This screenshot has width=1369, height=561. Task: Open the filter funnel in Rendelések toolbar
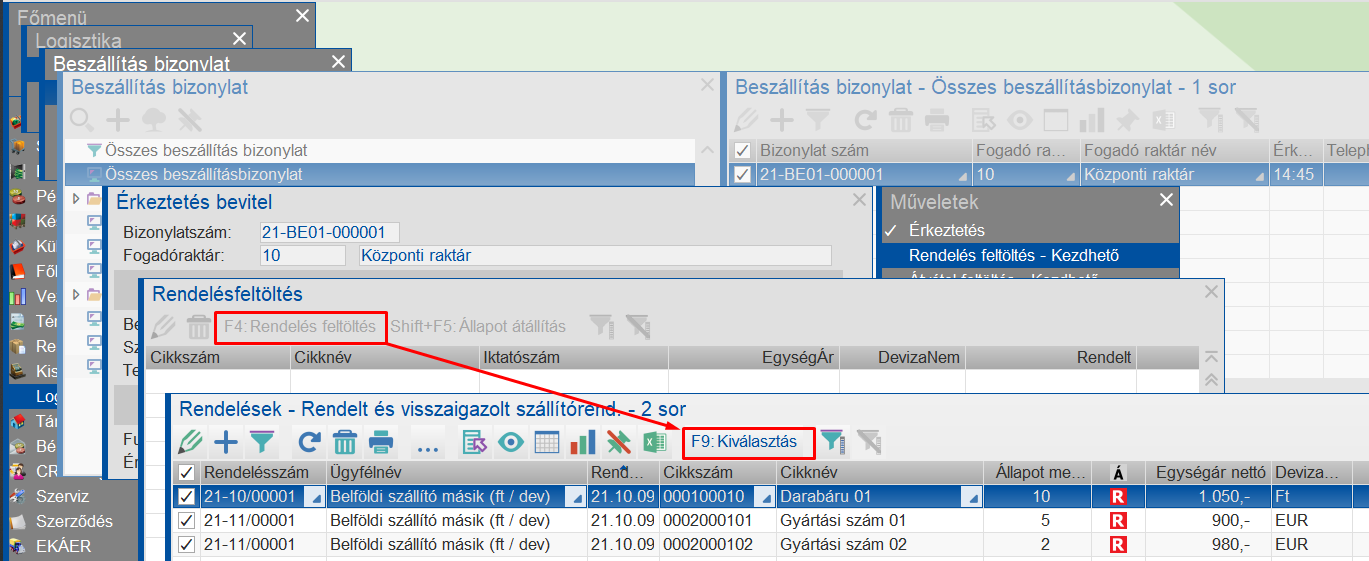click(x=262, y=441)
